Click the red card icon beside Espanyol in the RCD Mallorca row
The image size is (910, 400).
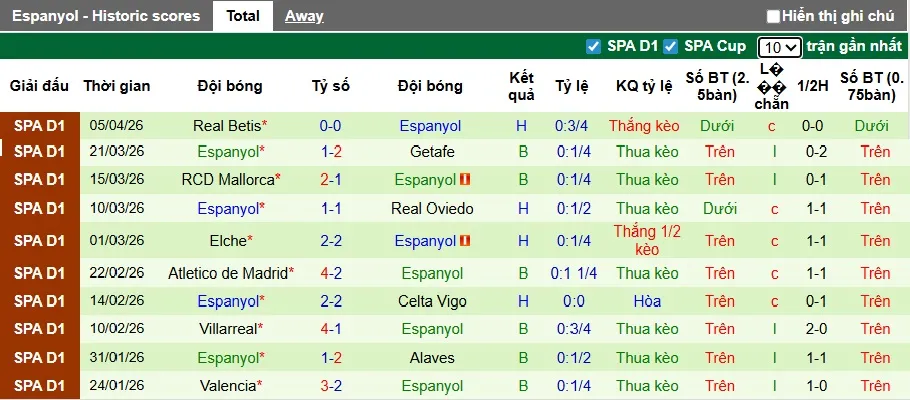465,180
